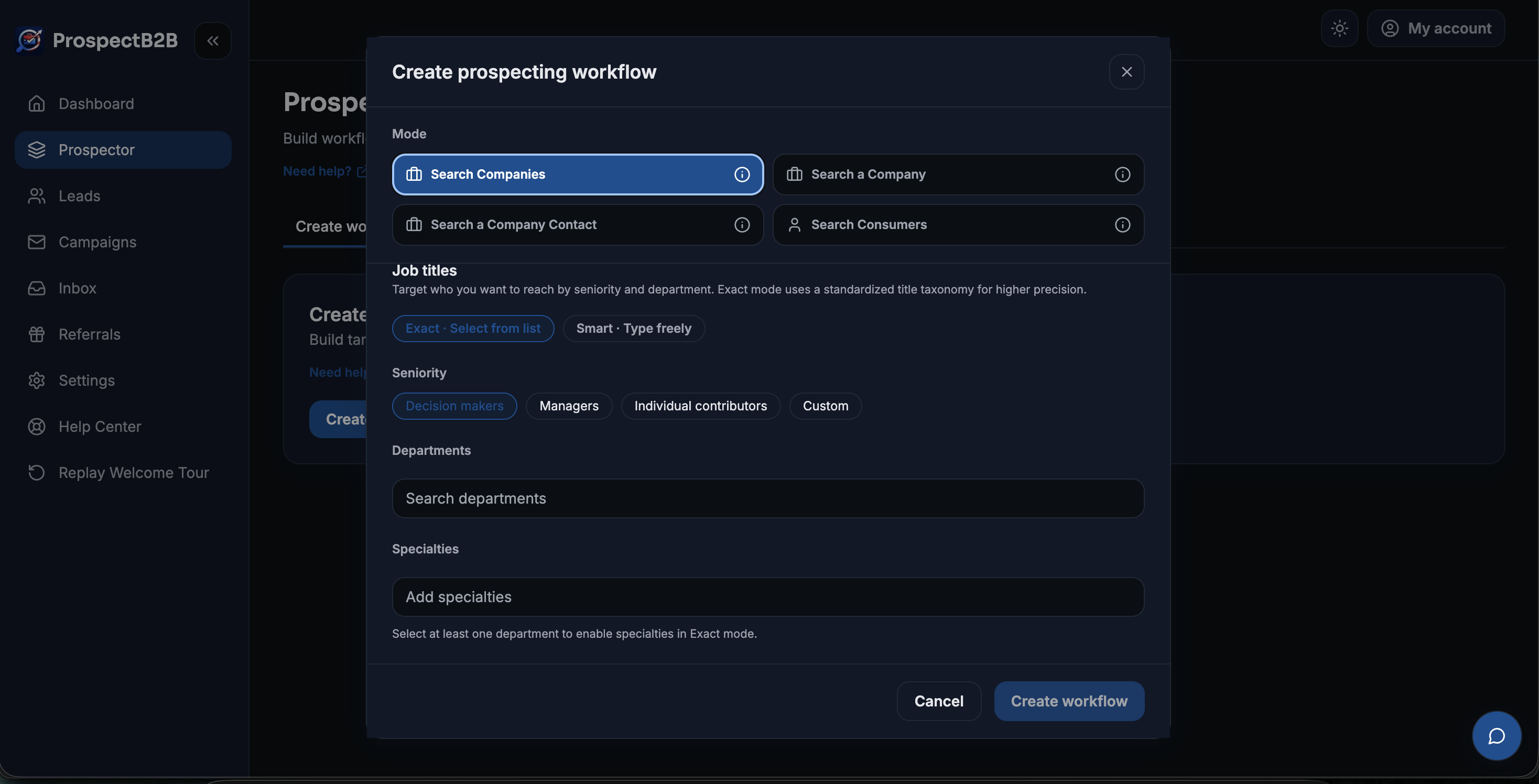Click the Leads icon in the sidebar
This screenshot has height=784, width=1539.
37,196
